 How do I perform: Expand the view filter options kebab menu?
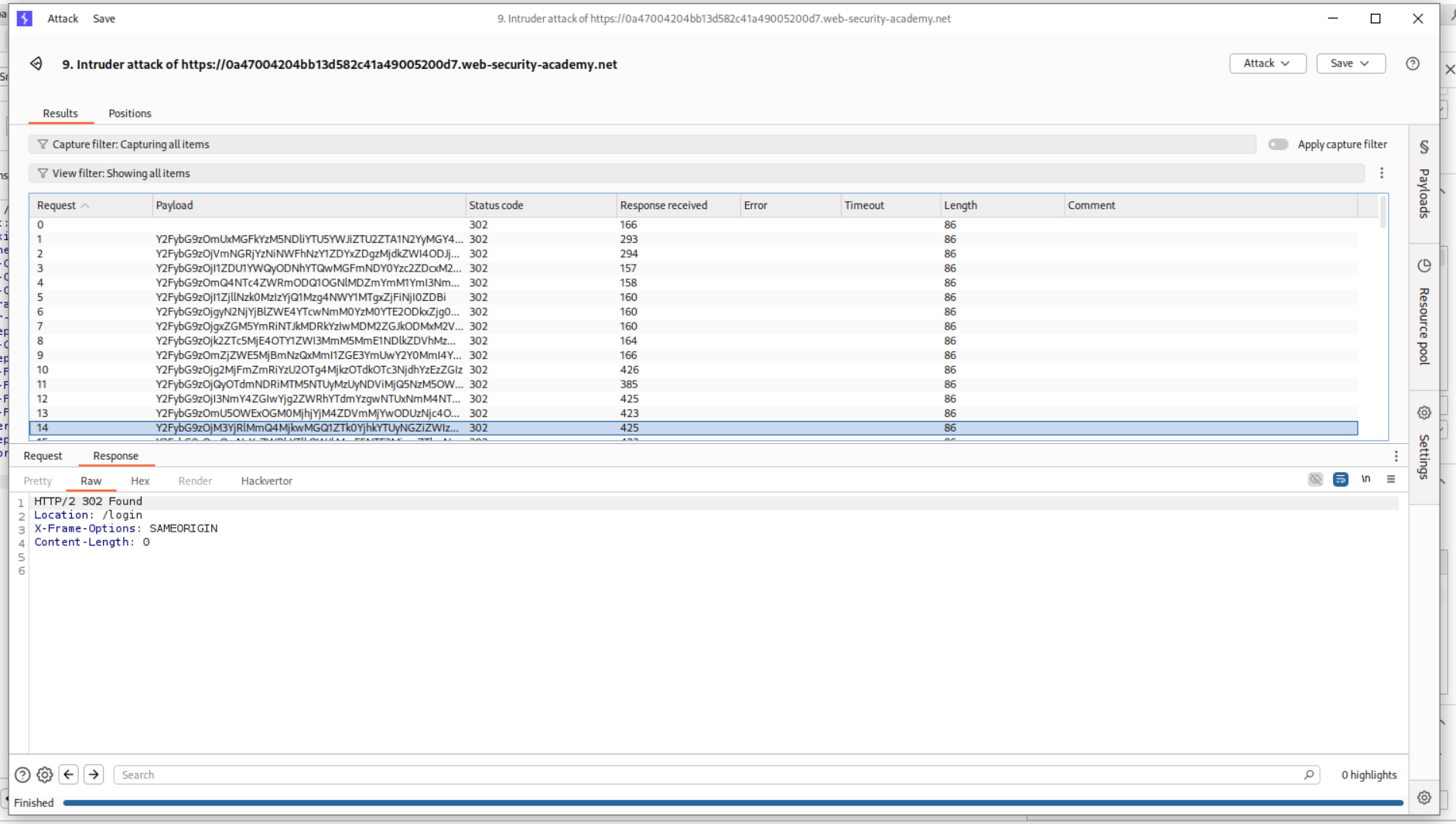(x=1382, y=173)
